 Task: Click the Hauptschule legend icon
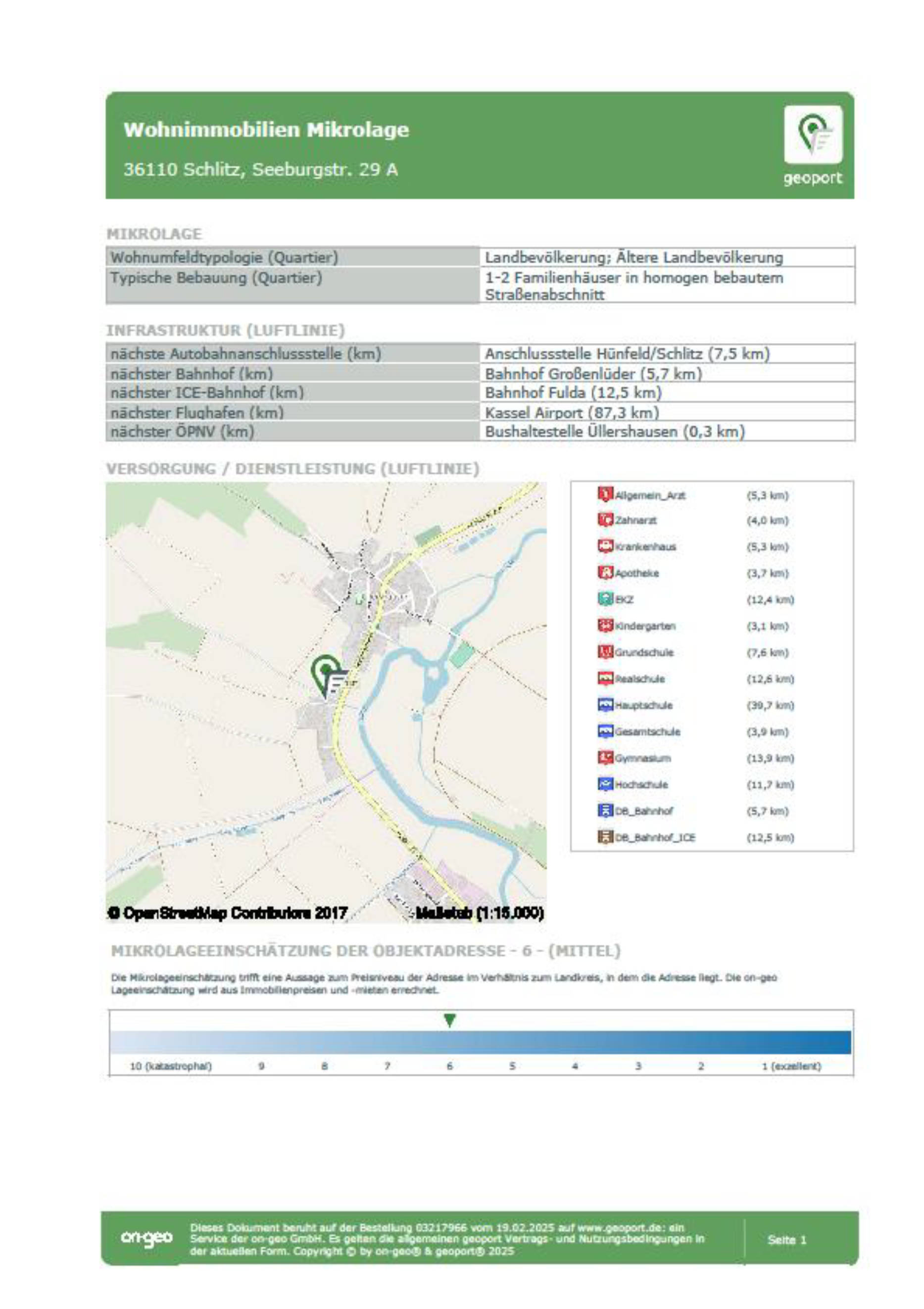click(x=604, y=705)
